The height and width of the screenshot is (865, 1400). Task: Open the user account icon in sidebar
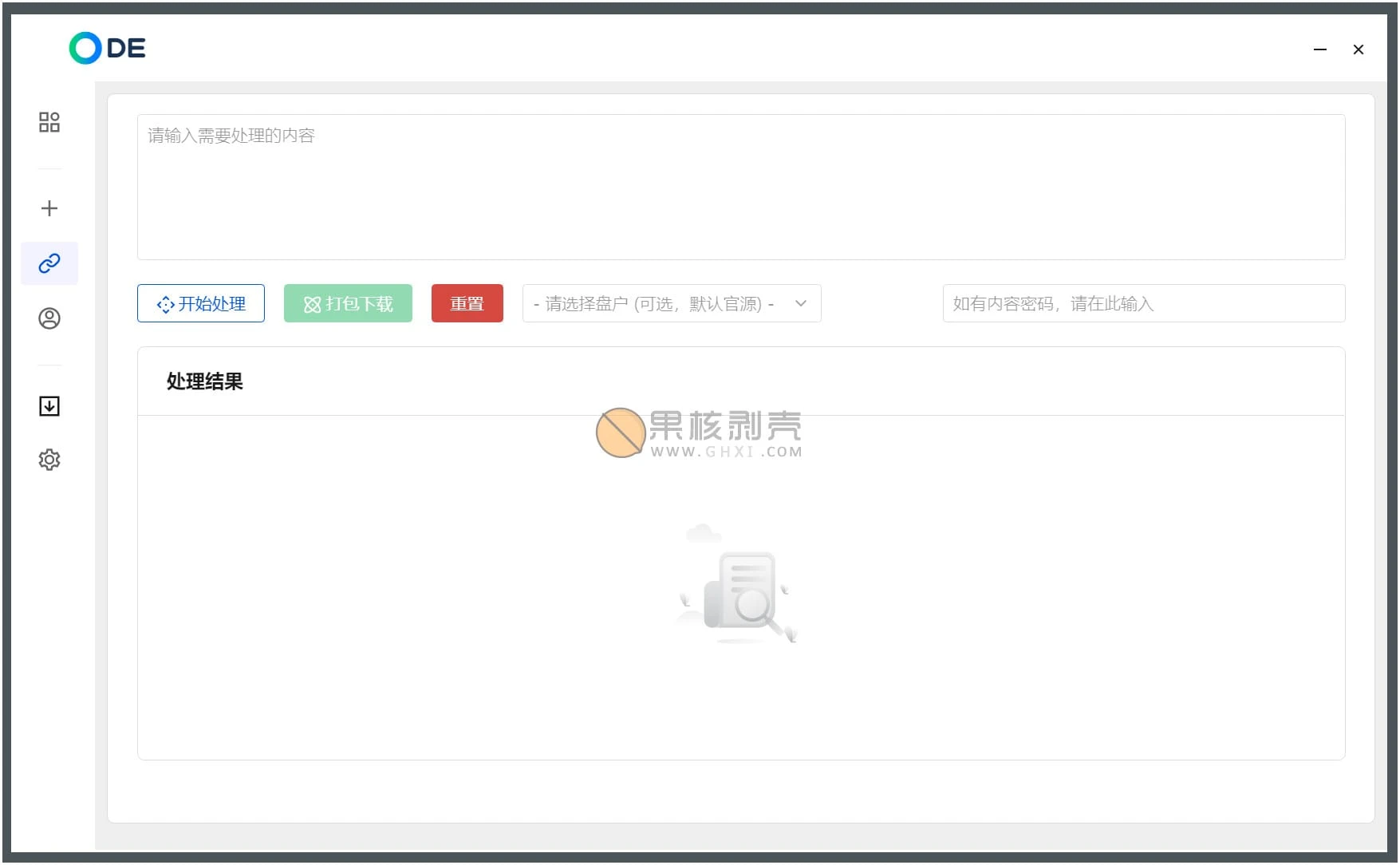pyautogui.click(x=49, y=318)
